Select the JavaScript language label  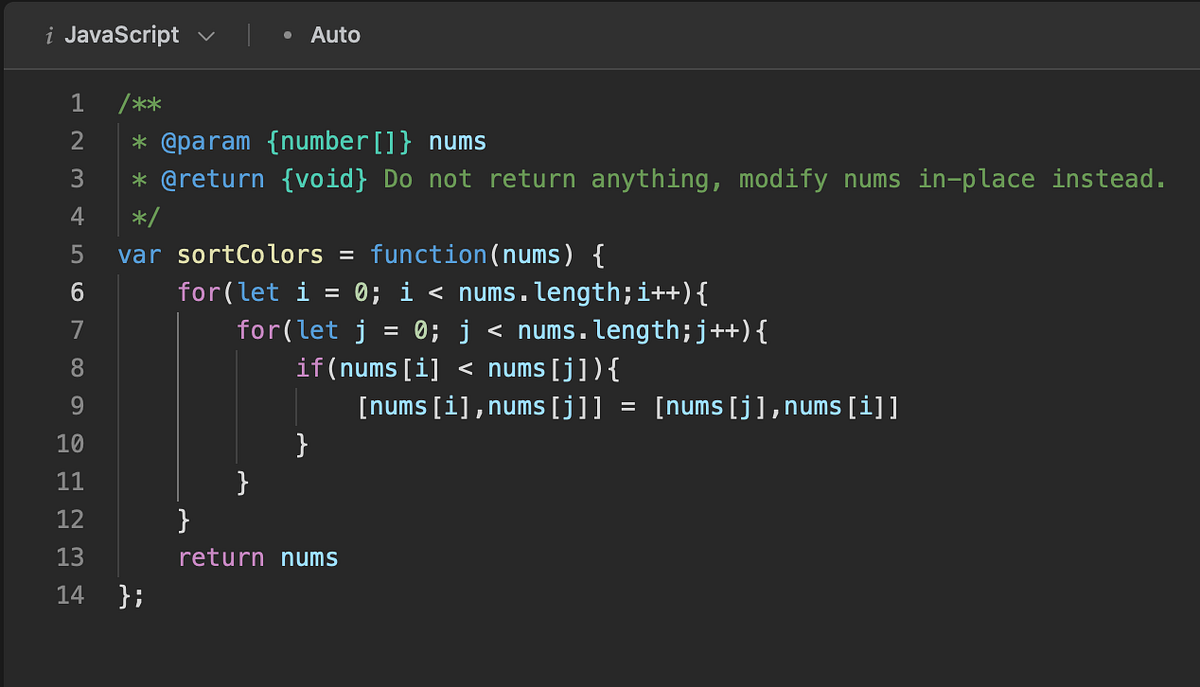pyautogui.click(x=120, y=34)
